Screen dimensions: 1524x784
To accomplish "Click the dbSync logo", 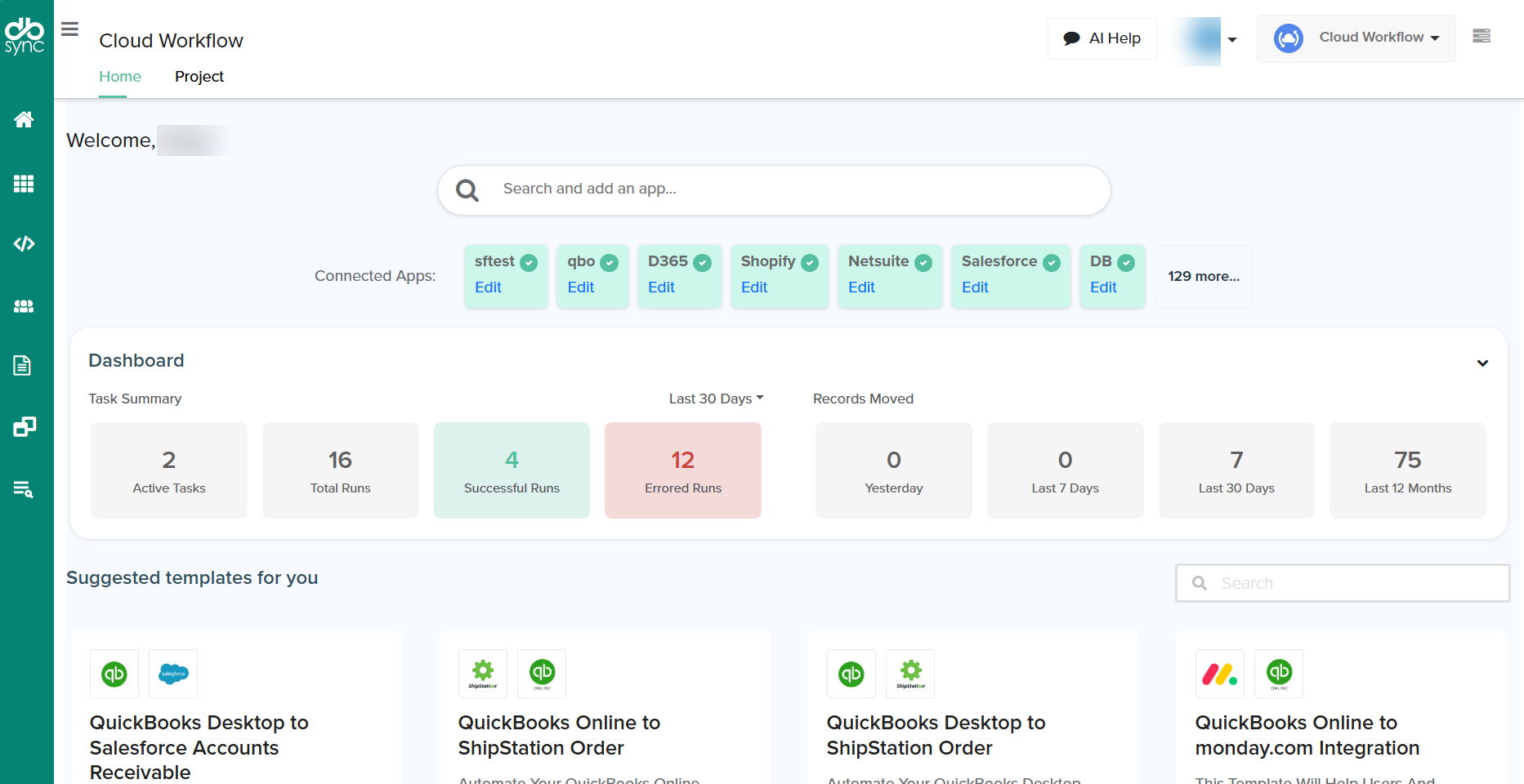I will [25, 36].
